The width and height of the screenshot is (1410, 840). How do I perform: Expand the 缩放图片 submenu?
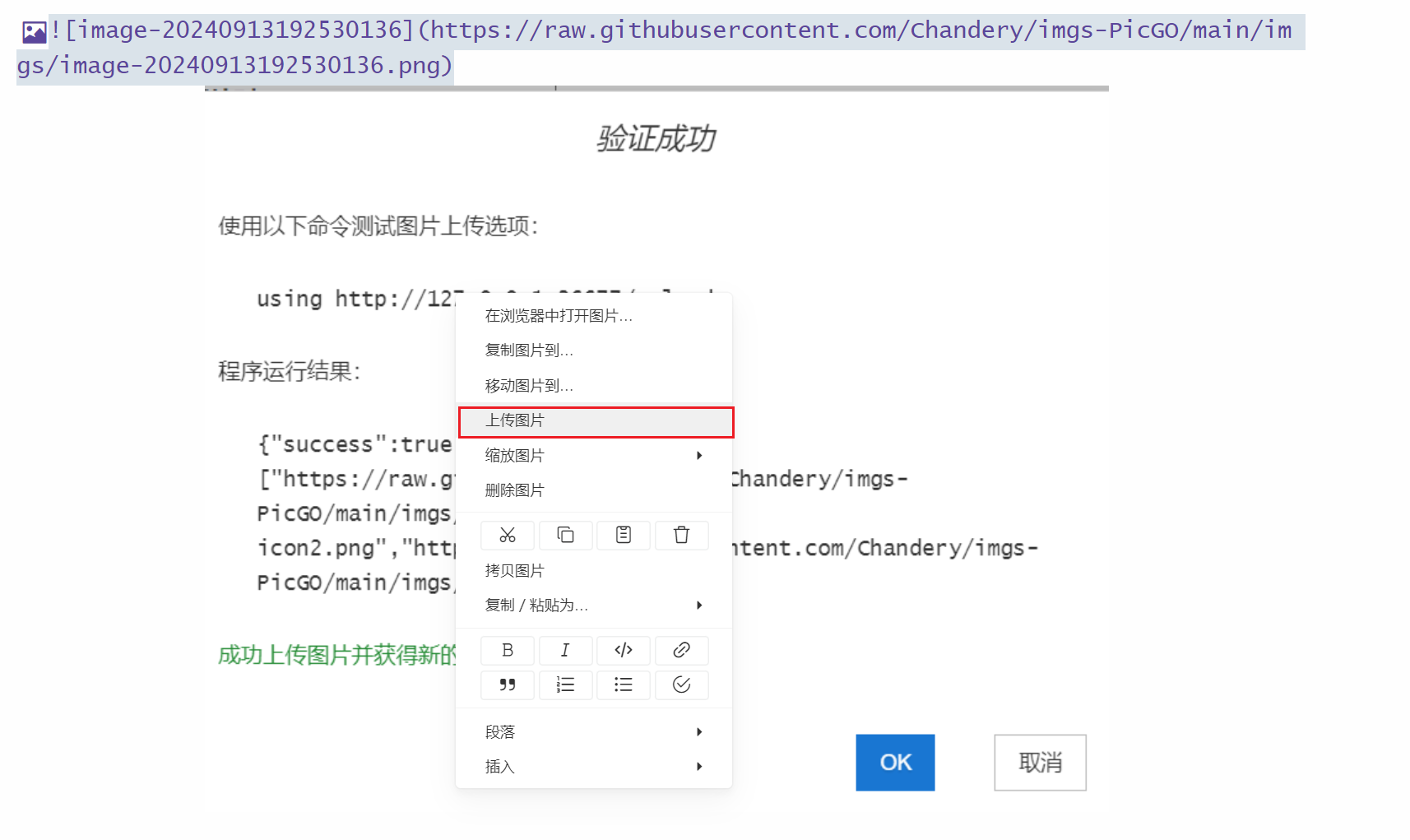pyautogui.click(x=593, y=456)
